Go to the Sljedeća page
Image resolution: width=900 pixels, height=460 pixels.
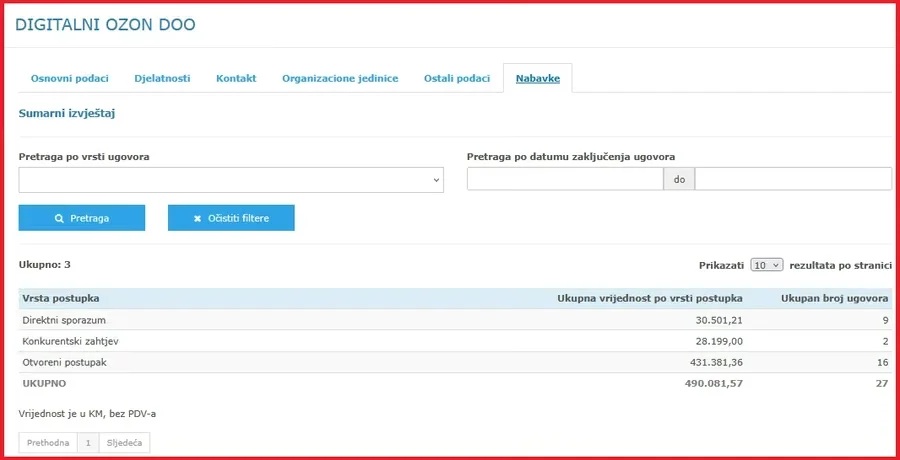coord(125,443)
